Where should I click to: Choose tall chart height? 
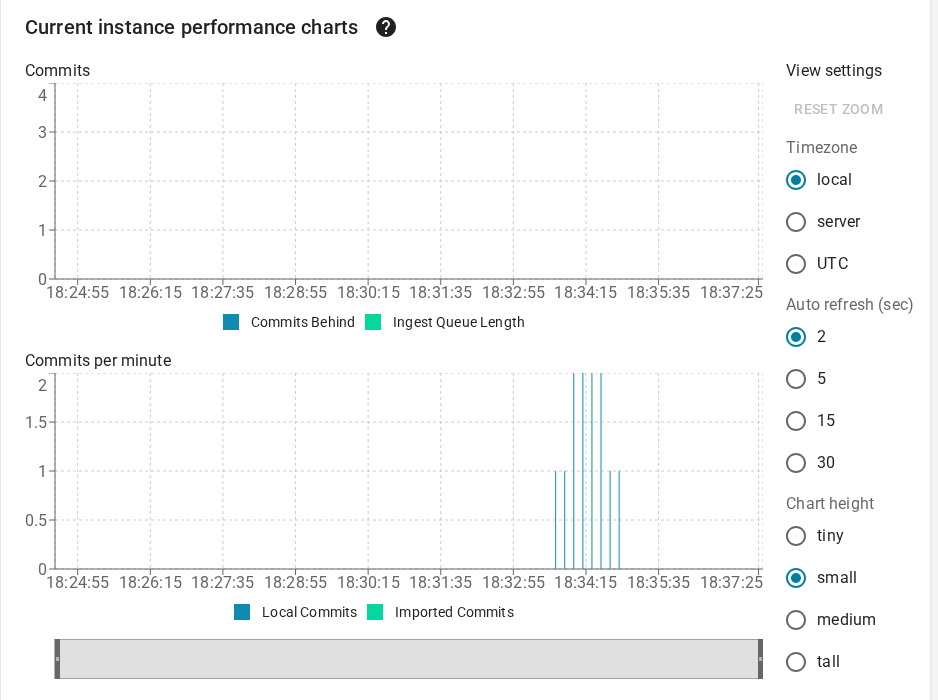[796, 661]
